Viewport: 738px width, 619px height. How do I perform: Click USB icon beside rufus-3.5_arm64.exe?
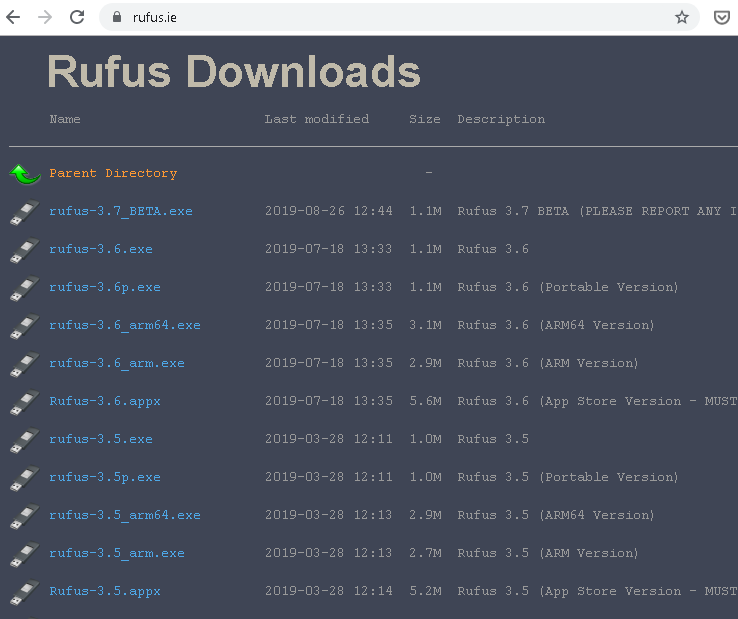[24, 516]
